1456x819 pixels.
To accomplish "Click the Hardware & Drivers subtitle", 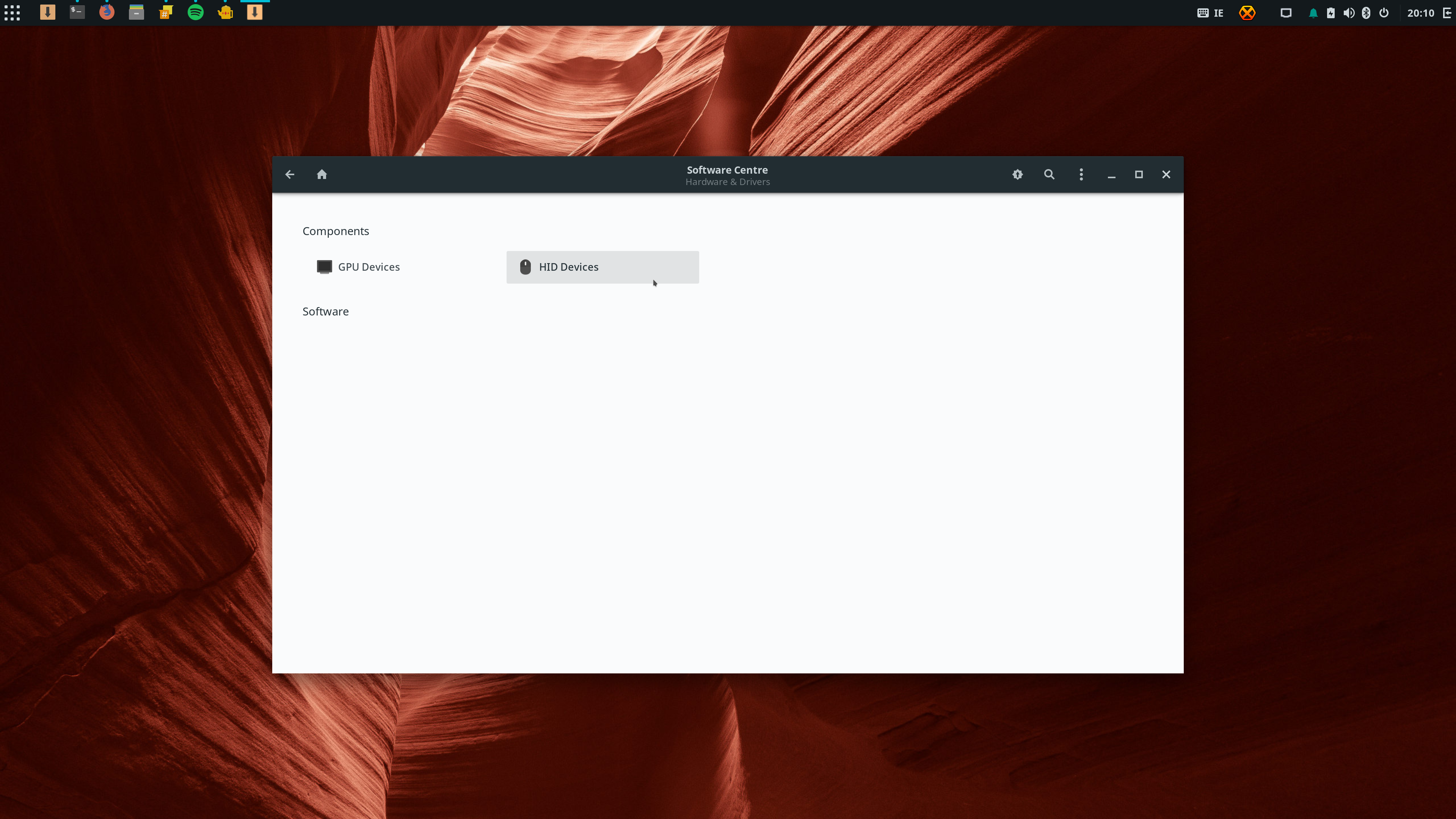I will tap(728, 182).
